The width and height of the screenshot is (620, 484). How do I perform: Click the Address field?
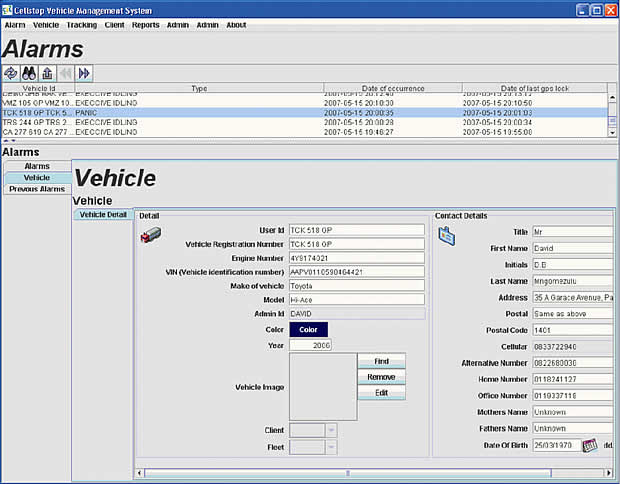point(573,297)
